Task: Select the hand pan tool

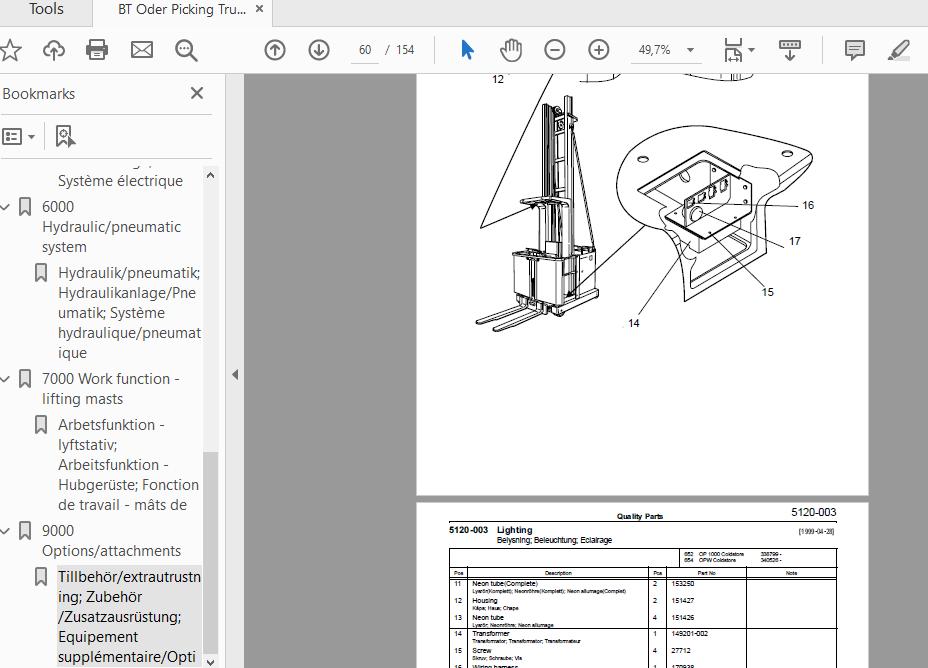Action: click(x=510, y=50)
